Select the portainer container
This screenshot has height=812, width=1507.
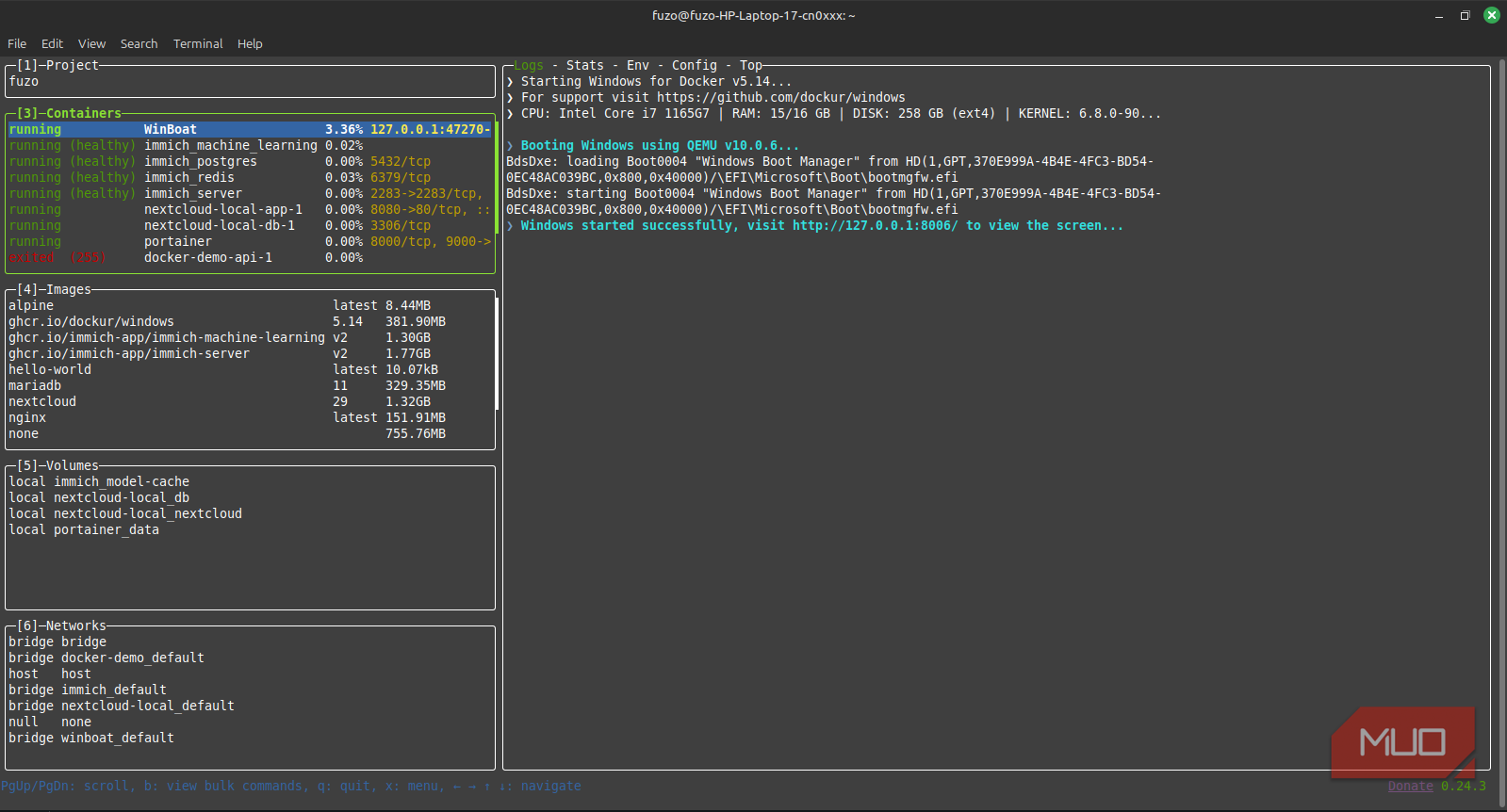tap(178, 242)
